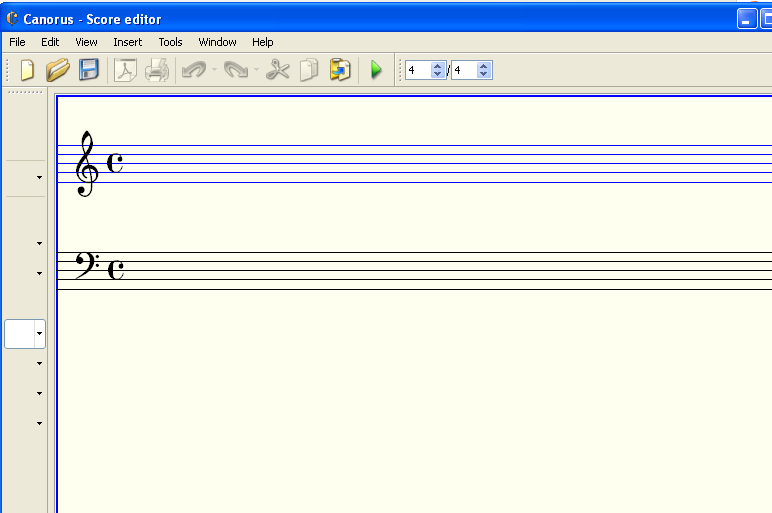Click the denominator field after the slash
772x513 pixels.
(x=464, y=70)
